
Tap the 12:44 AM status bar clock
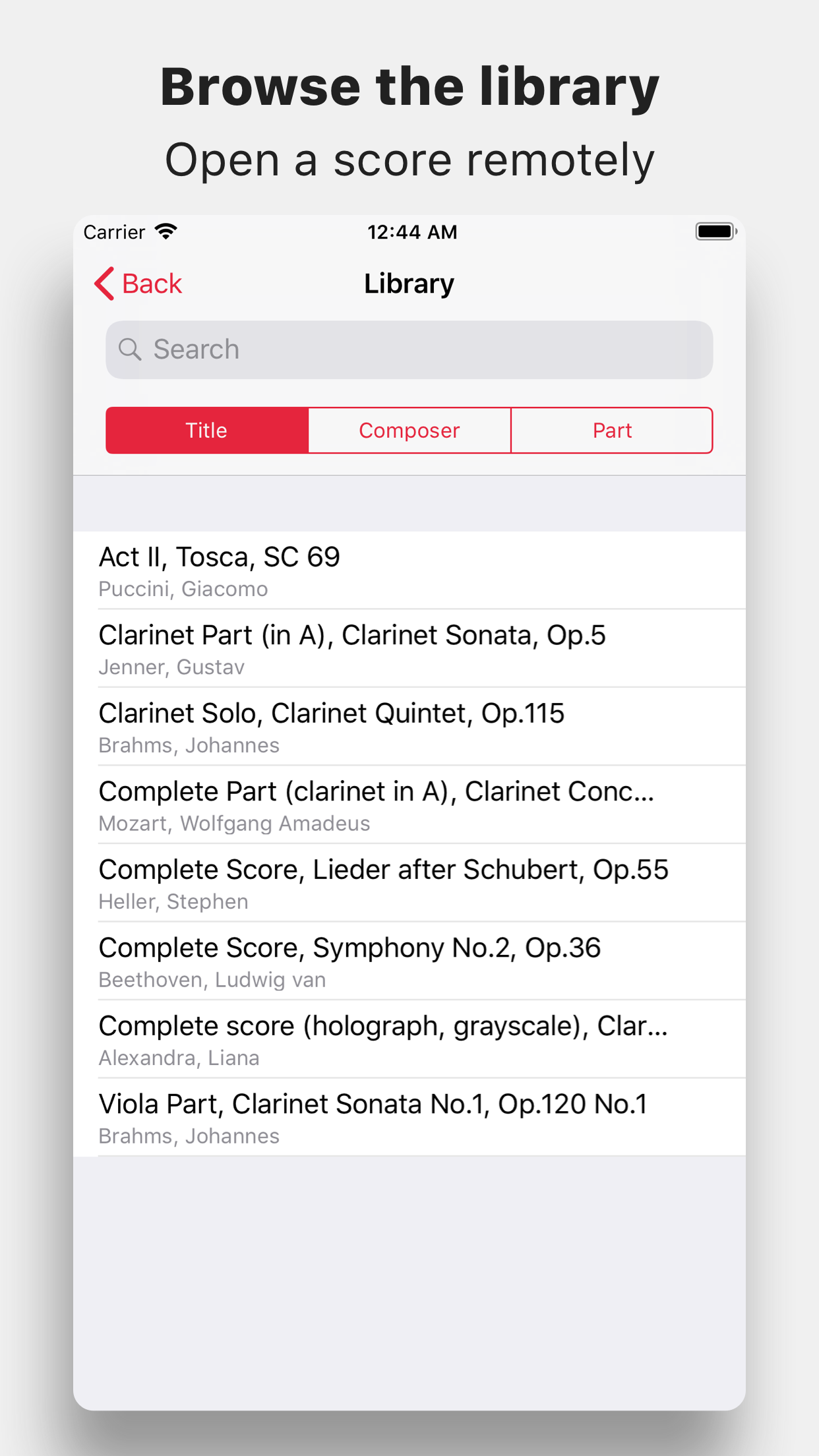coord(412,232)
